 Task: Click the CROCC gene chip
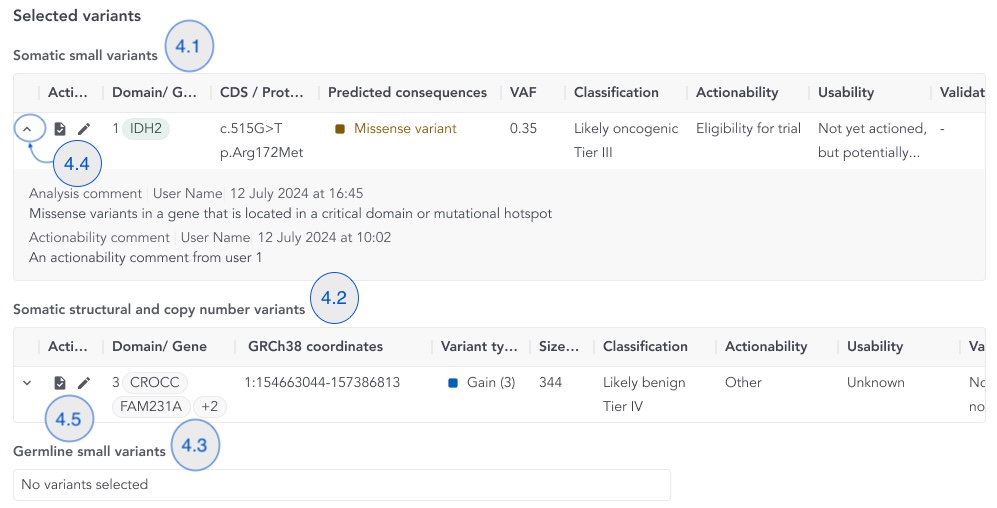155,383
